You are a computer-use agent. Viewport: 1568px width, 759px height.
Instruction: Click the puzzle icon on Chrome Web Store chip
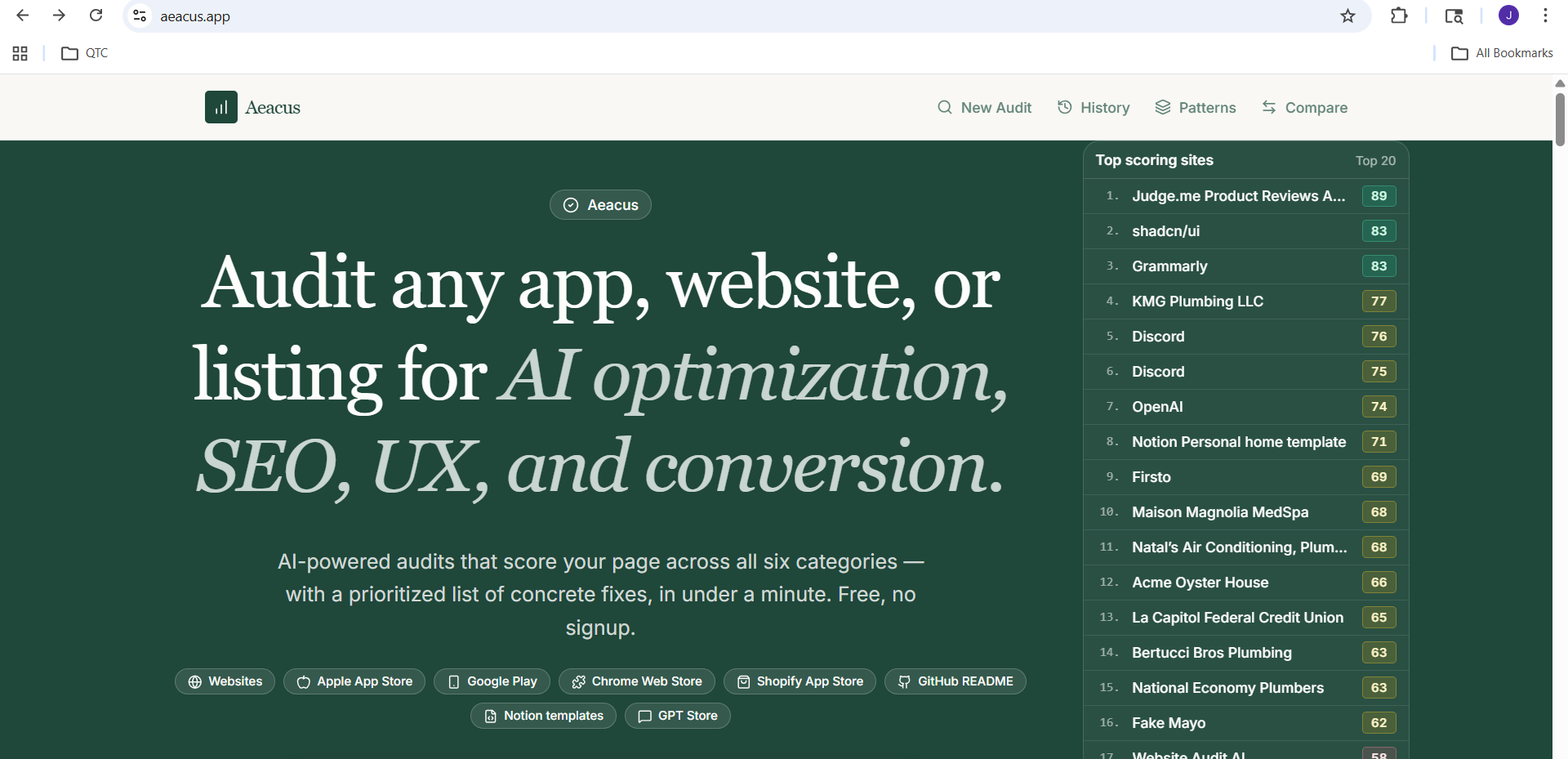pos(579,682)
